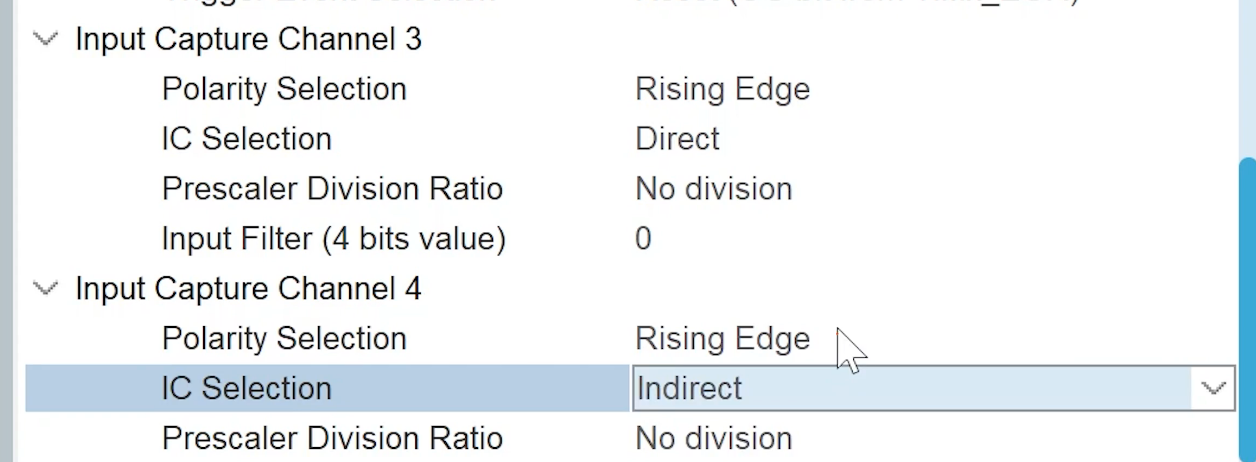Select Channel 3 Polarity Selection label
Image resolution: width=1256 pixels, height=462 pixels.
pos(284,89)
